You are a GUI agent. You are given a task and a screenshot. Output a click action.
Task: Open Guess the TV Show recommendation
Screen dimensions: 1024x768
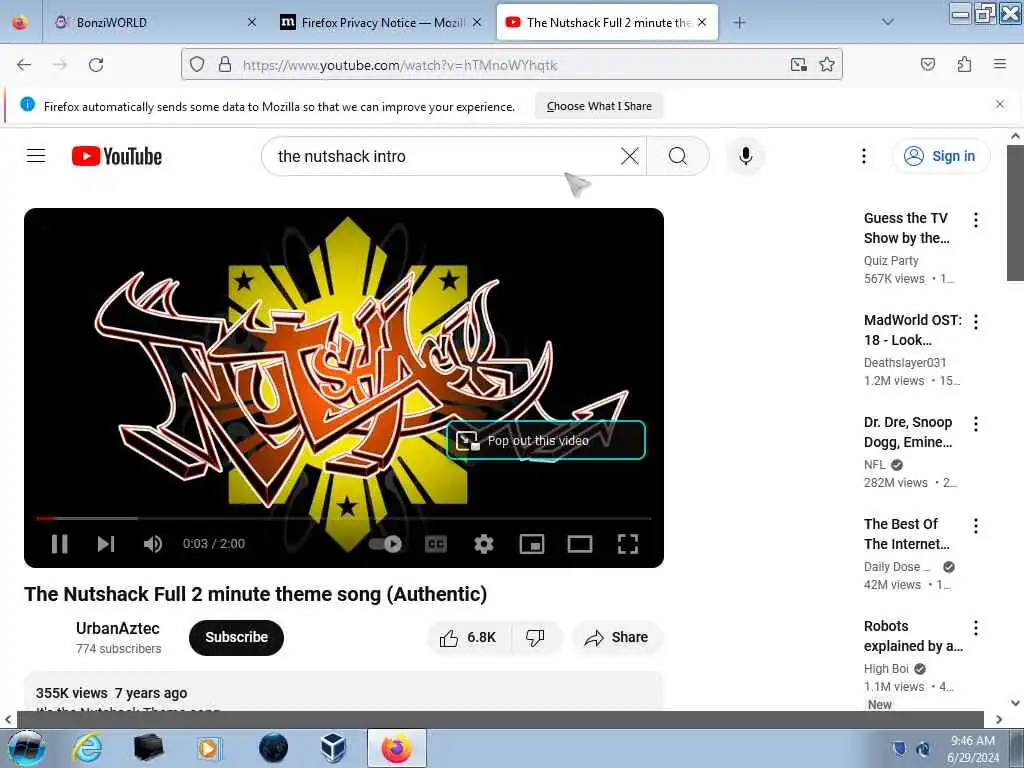[x=907, y=228]
